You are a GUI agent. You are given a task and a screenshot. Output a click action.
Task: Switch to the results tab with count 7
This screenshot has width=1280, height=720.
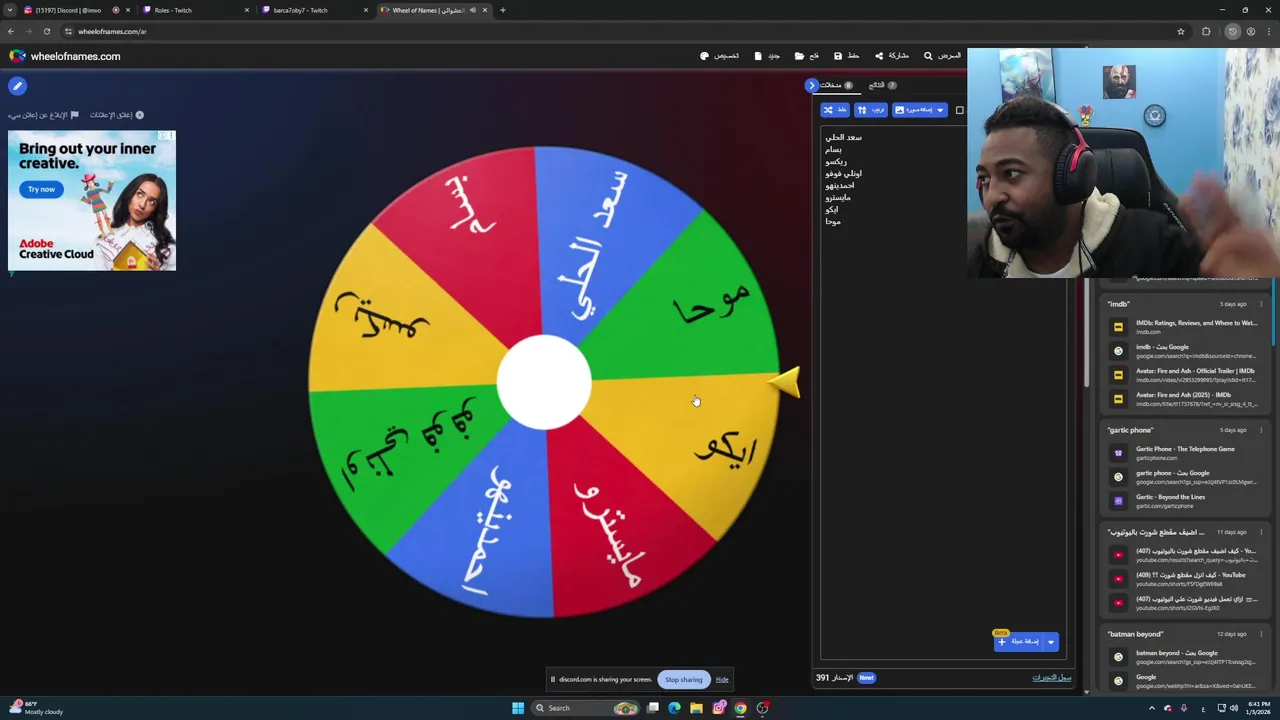click(882, 85)
